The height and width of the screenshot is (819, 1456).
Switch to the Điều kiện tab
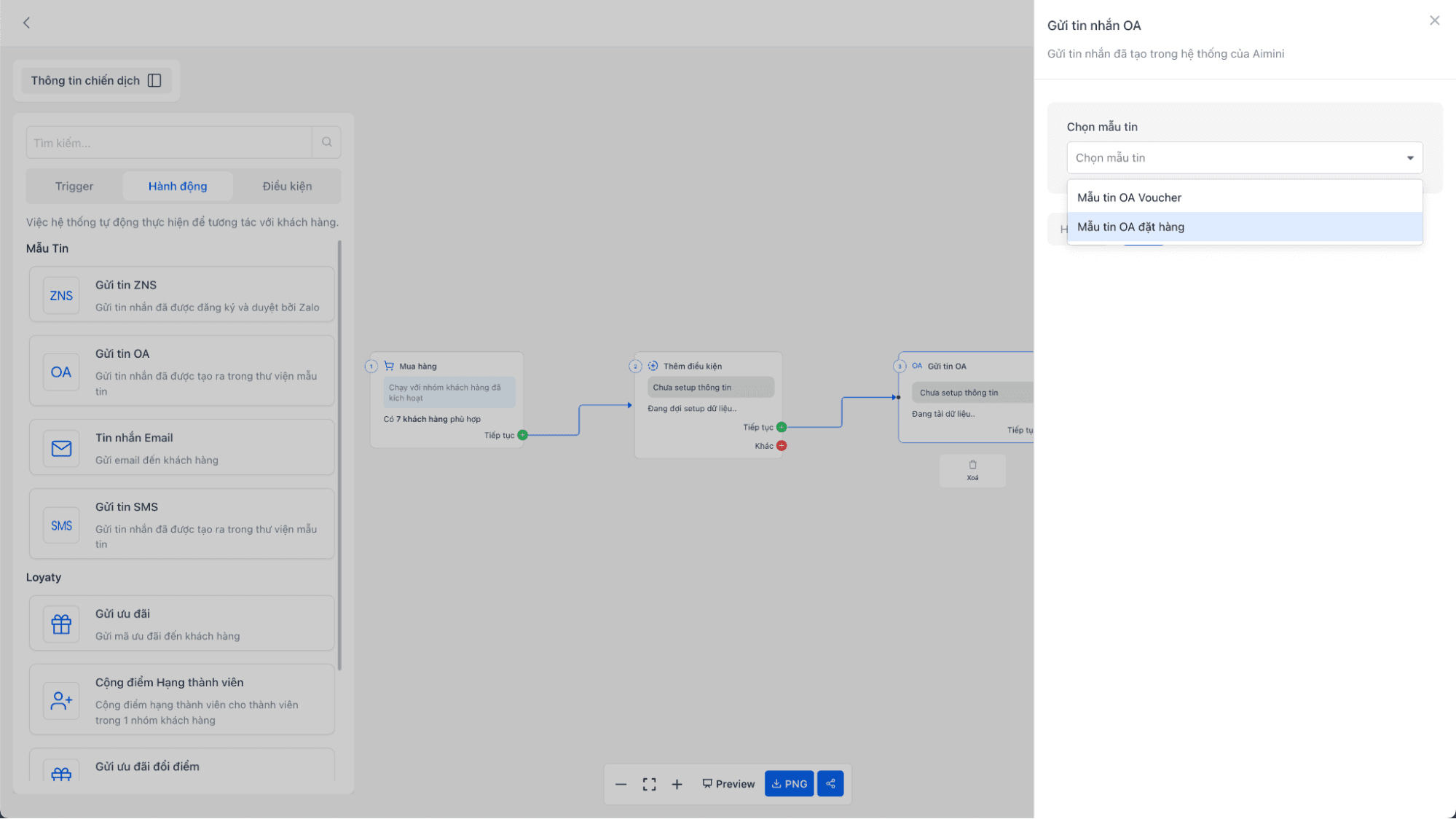(287, 186)
